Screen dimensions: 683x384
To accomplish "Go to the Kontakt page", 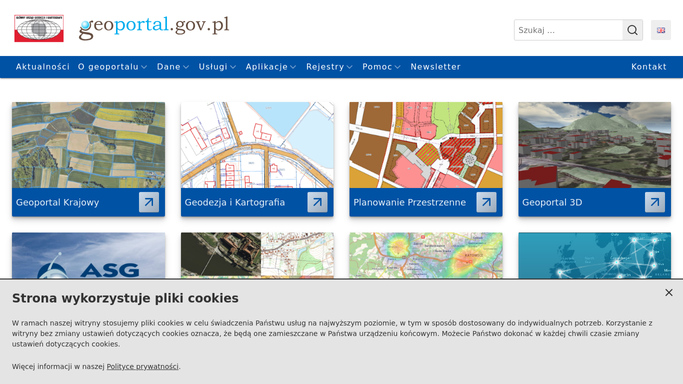I will pos(649,67).
